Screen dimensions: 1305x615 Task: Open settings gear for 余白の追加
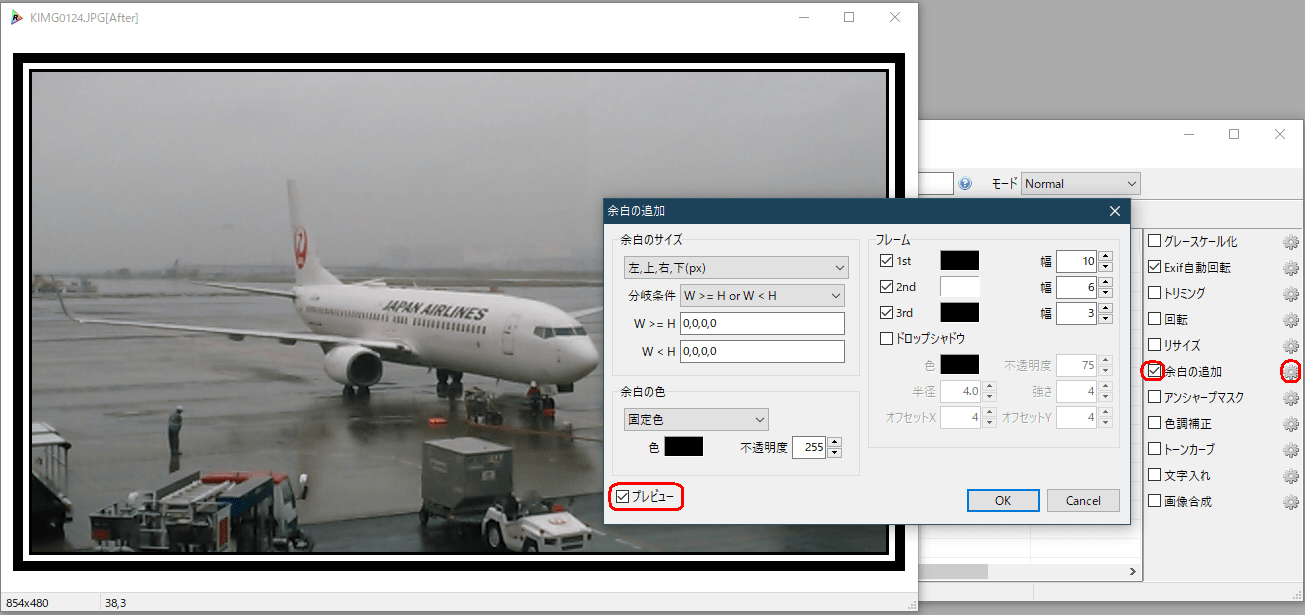[1290, 372]
